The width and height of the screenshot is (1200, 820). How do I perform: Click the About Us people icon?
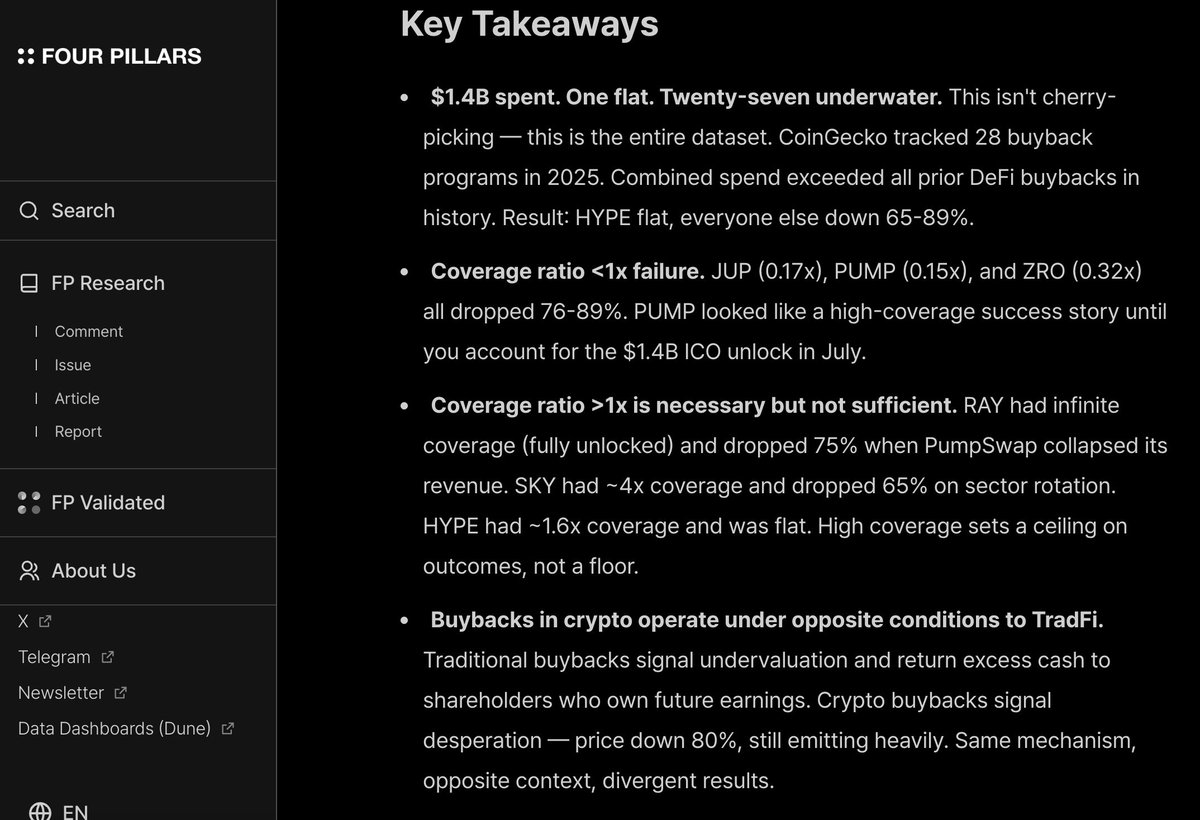click(x=30, y=571)
